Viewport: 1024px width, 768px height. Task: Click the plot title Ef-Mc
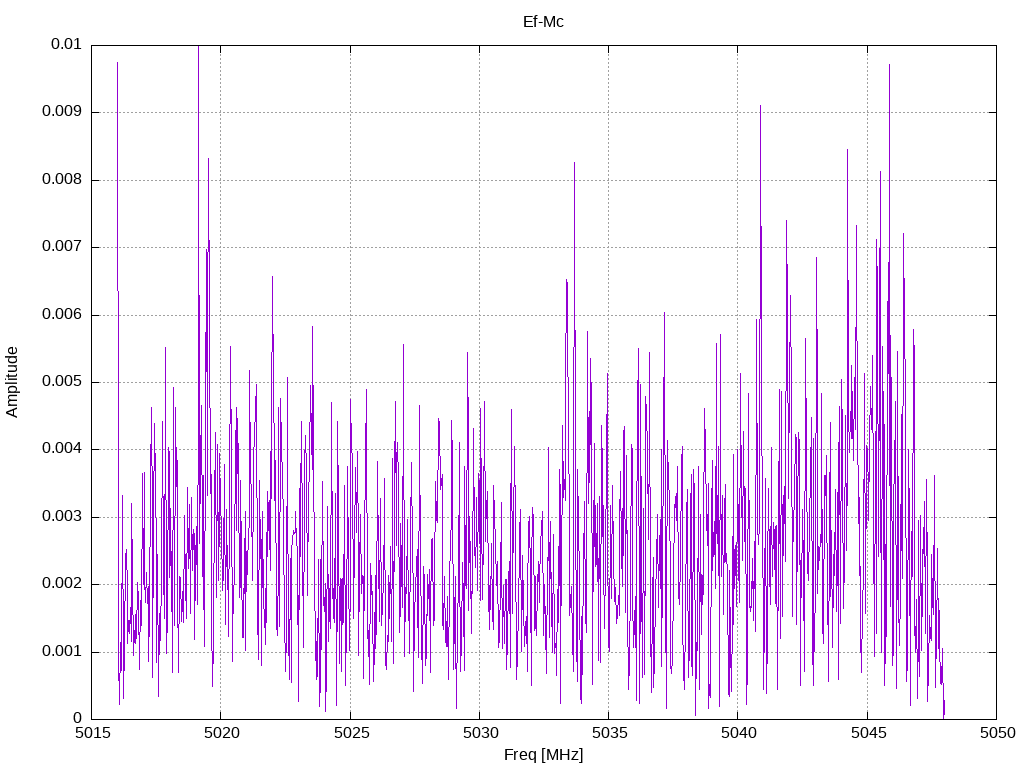coord(543,22)
